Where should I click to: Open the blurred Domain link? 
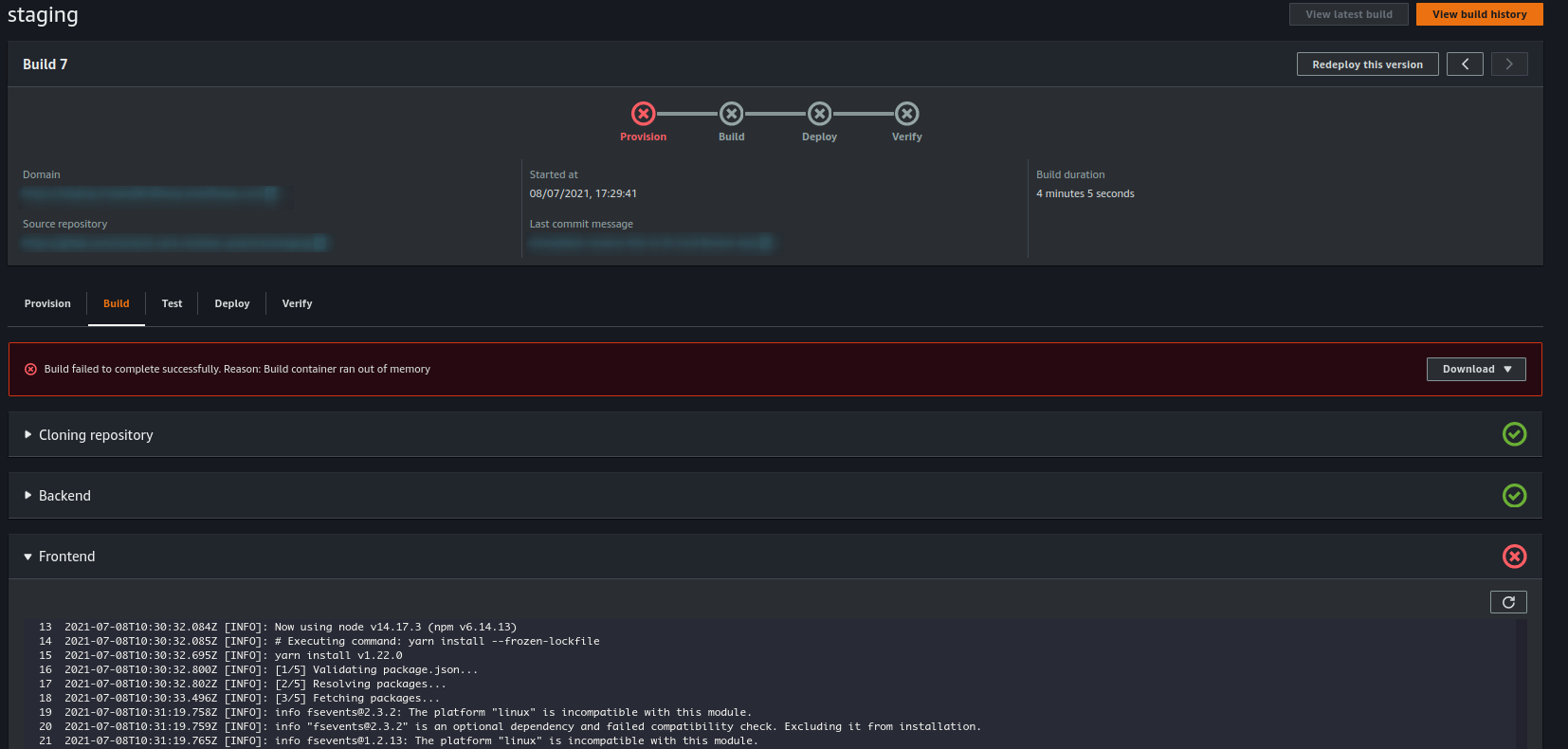click(x=151, y=193)
